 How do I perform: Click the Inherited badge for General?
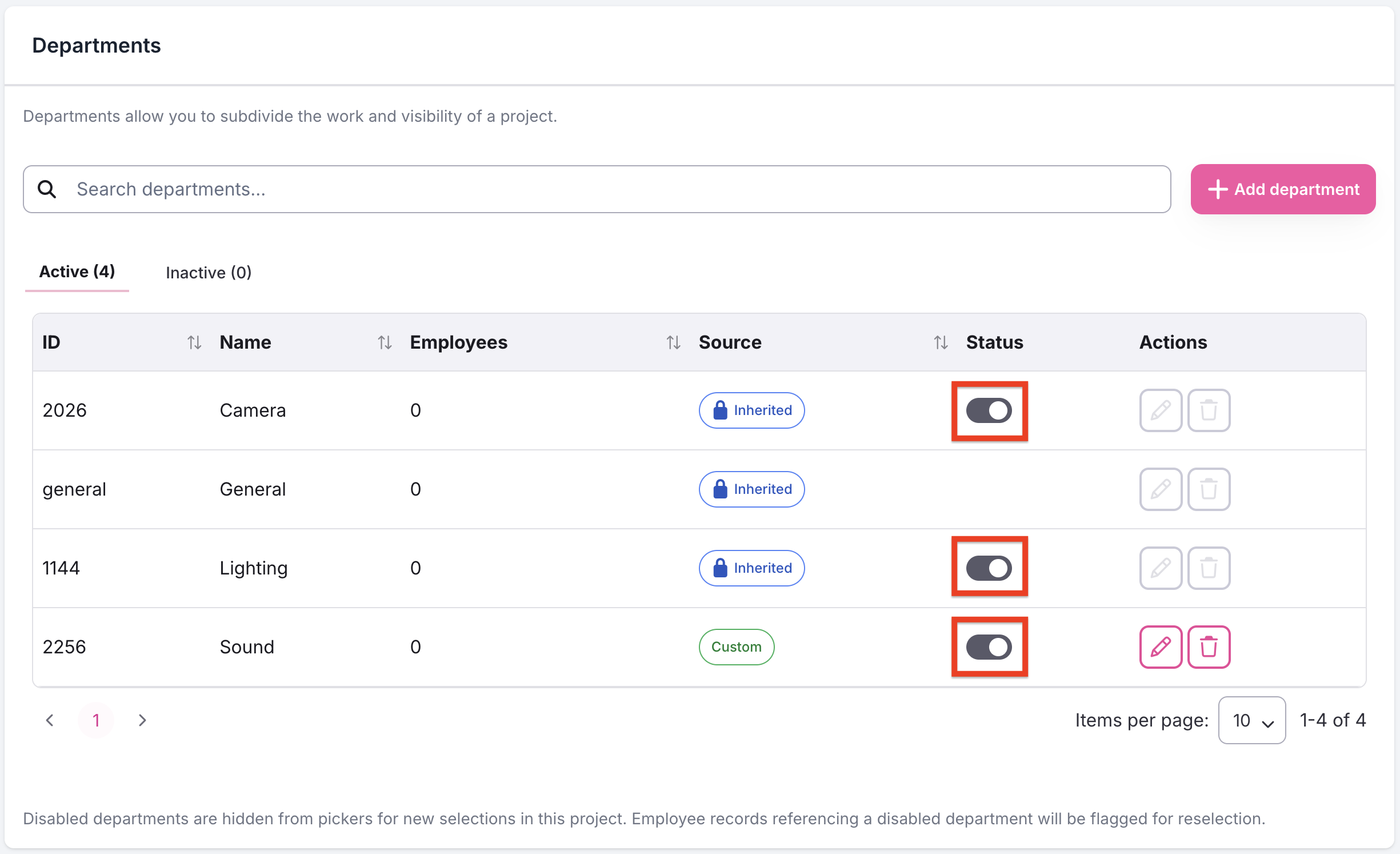(x=751, y=489)
